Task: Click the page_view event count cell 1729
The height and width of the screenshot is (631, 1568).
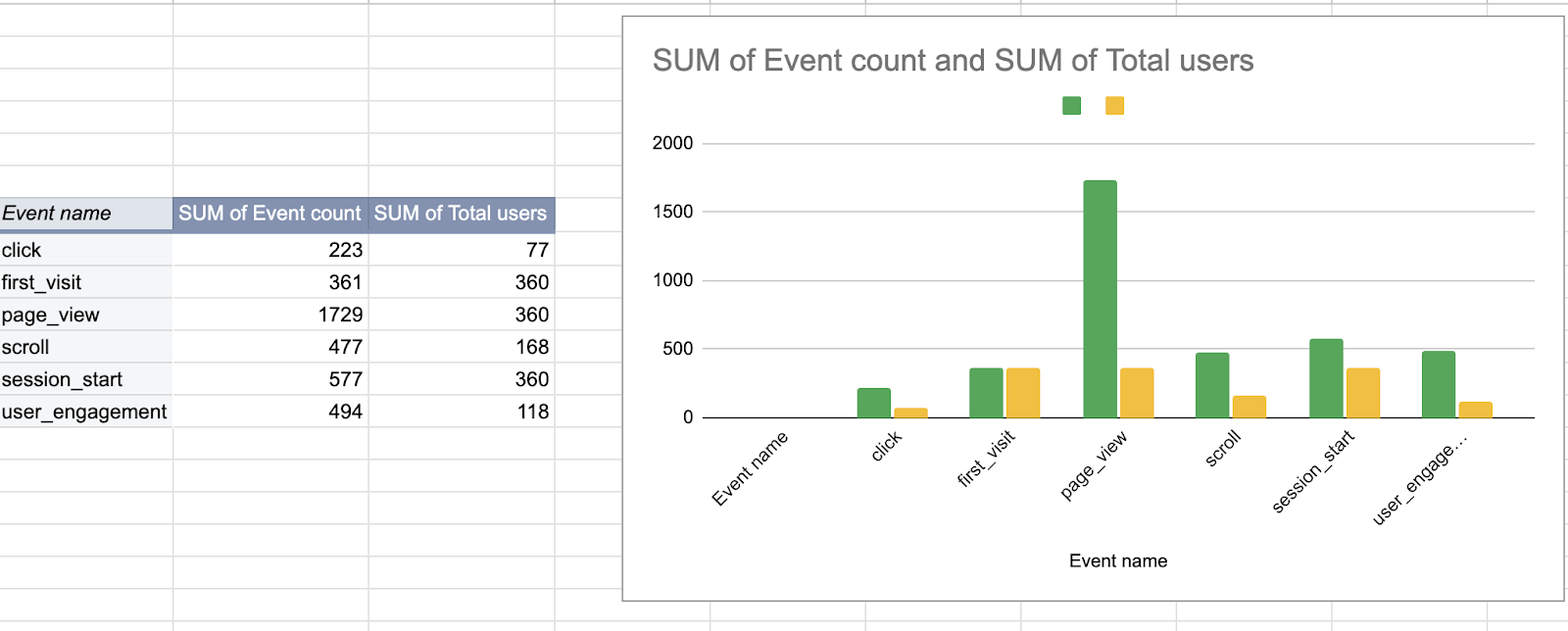Action: (x=270, y=315)
